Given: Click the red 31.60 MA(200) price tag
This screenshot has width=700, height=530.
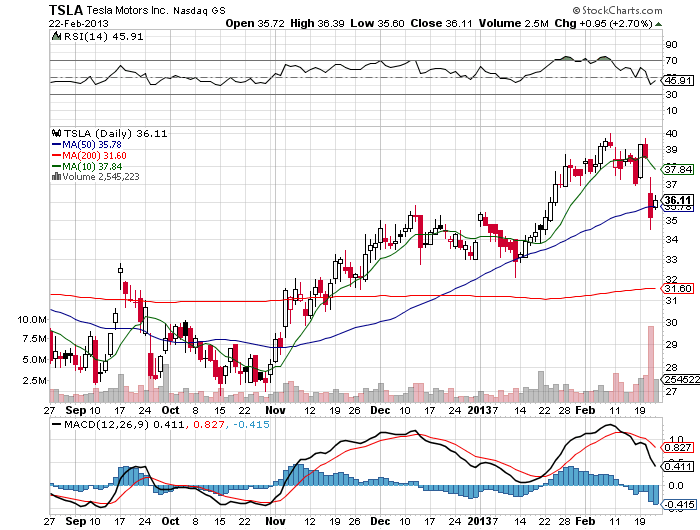Looking at the screenshot, I should pos(678,288).
